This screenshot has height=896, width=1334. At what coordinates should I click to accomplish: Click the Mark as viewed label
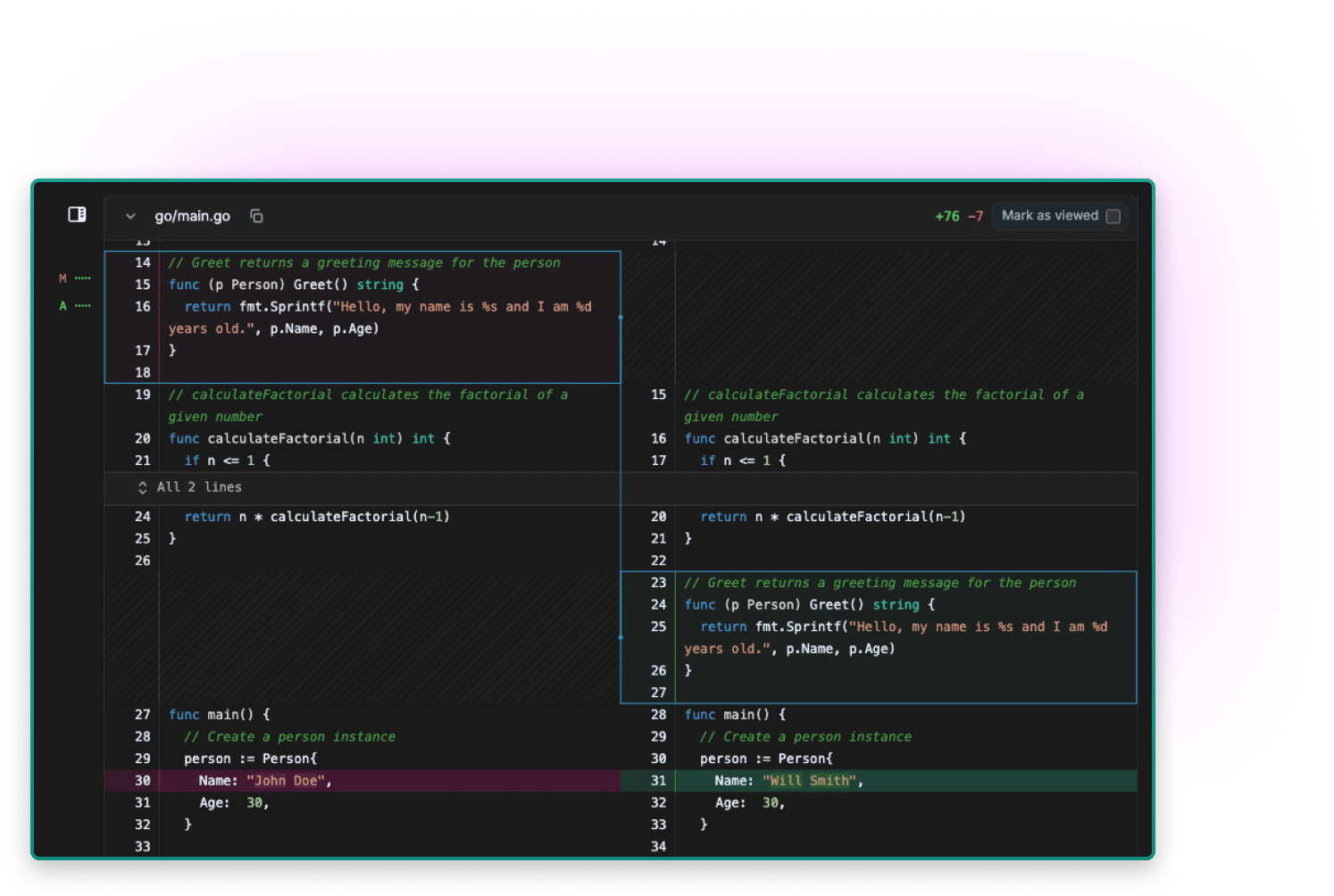1049,215
